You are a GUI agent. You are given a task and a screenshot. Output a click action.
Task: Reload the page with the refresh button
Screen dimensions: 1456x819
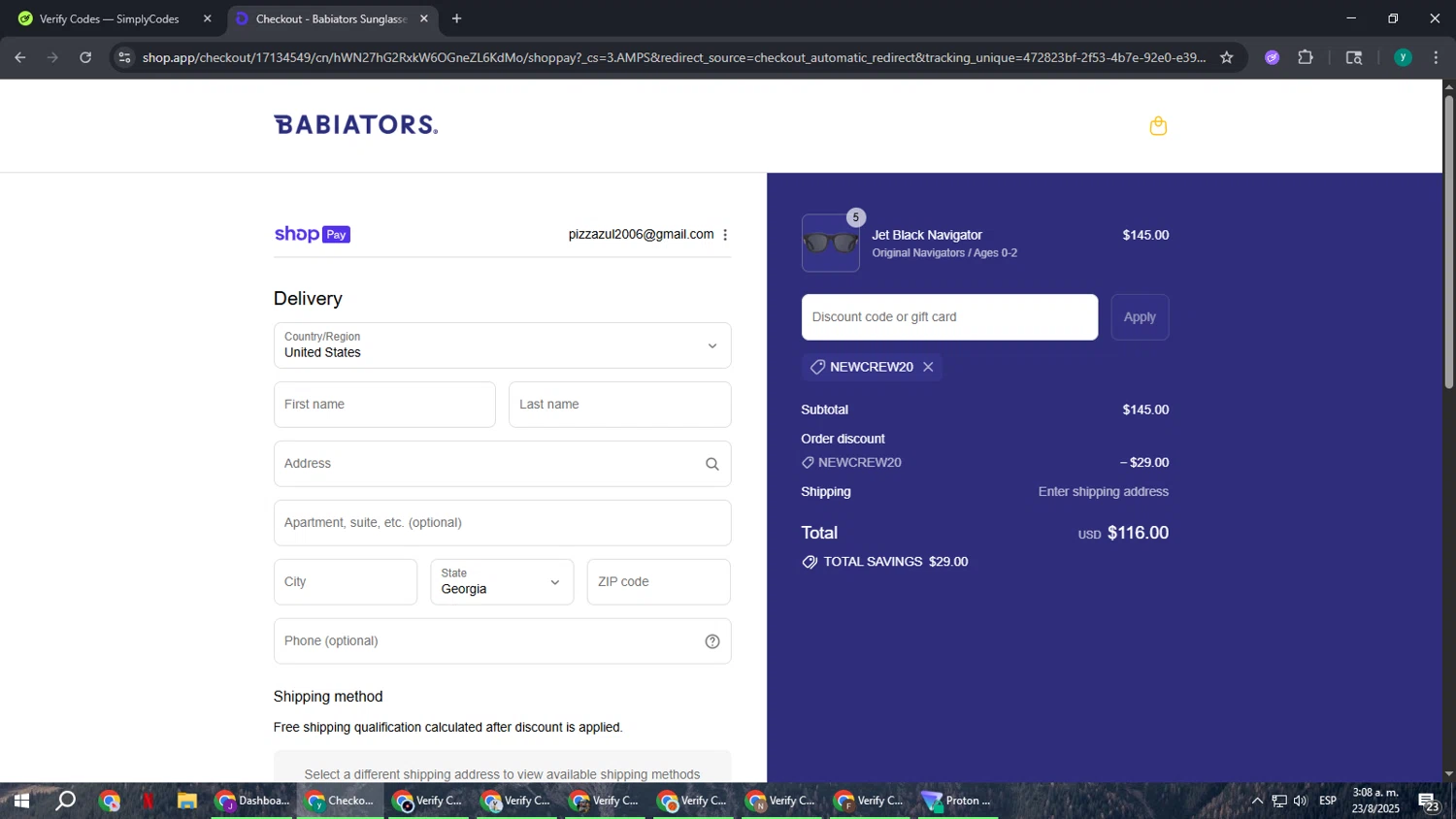coord(85,57)
